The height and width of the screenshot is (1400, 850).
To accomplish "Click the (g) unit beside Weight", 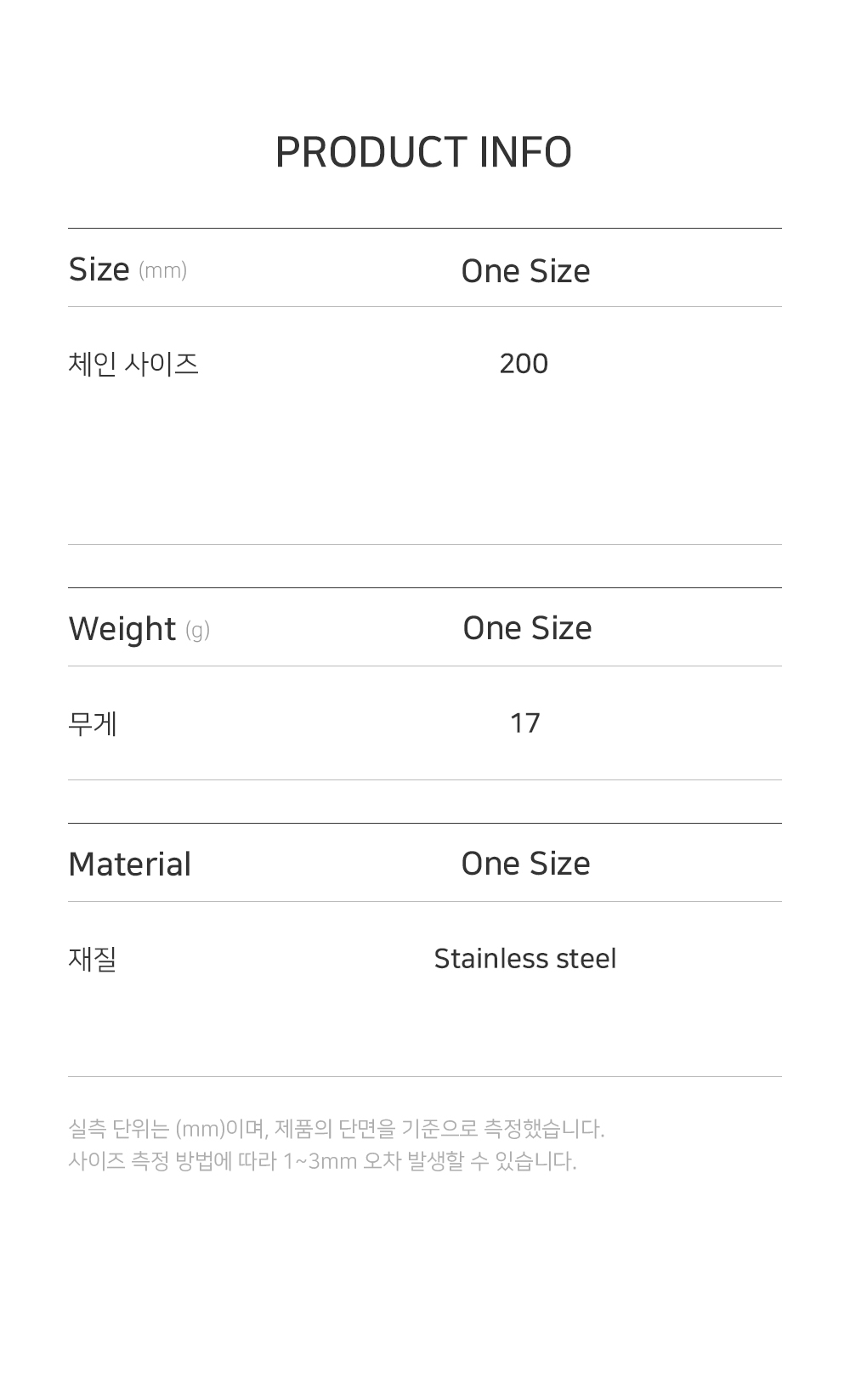I will coord(197,630).
